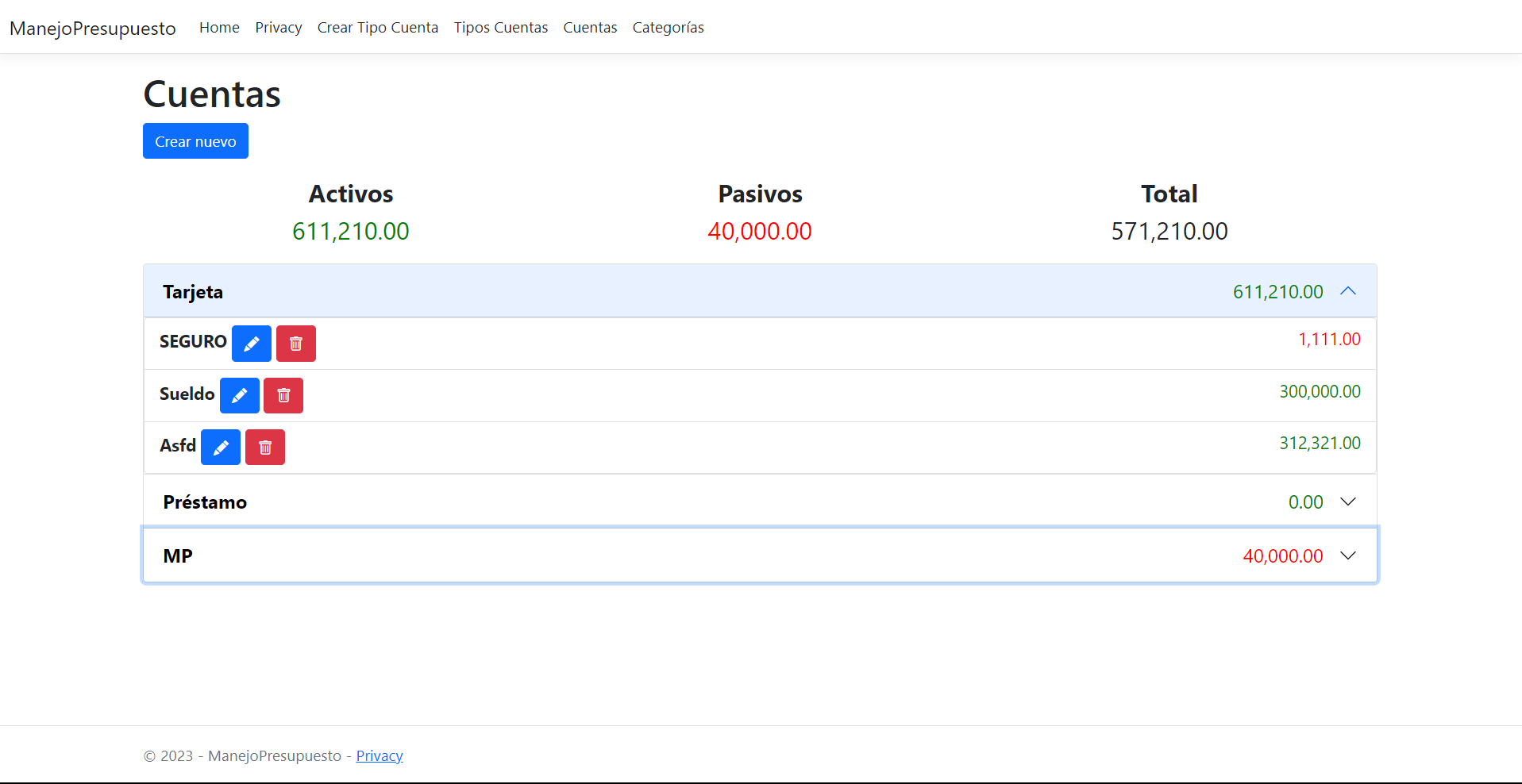This screenshot has width=1522, height=784.
Task: Open the Categorías nav link
Action: tap(669, 28)
